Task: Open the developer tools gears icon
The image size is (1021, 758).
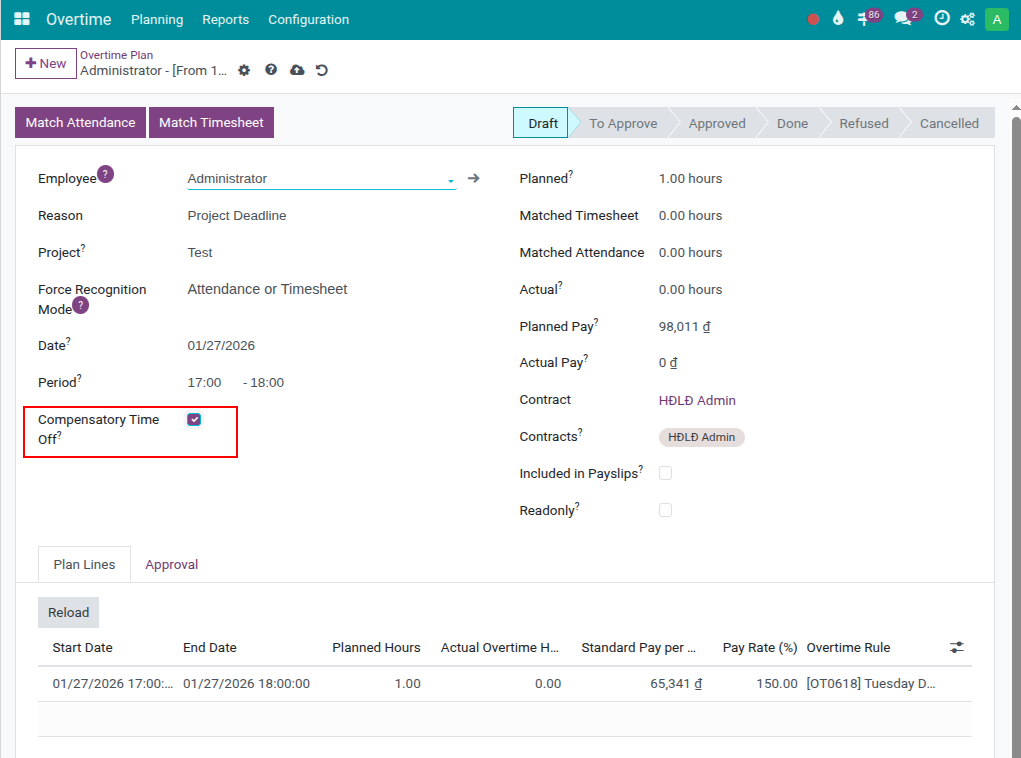Action: pyautogui.click(x=966, y=18)
